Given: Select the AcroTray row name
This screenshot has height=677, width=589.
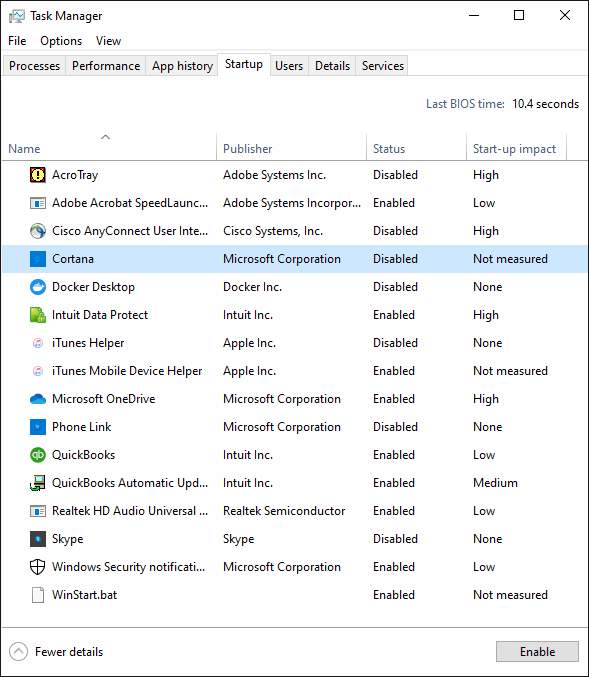Looking at the screenshot, I should click(75, 175).
